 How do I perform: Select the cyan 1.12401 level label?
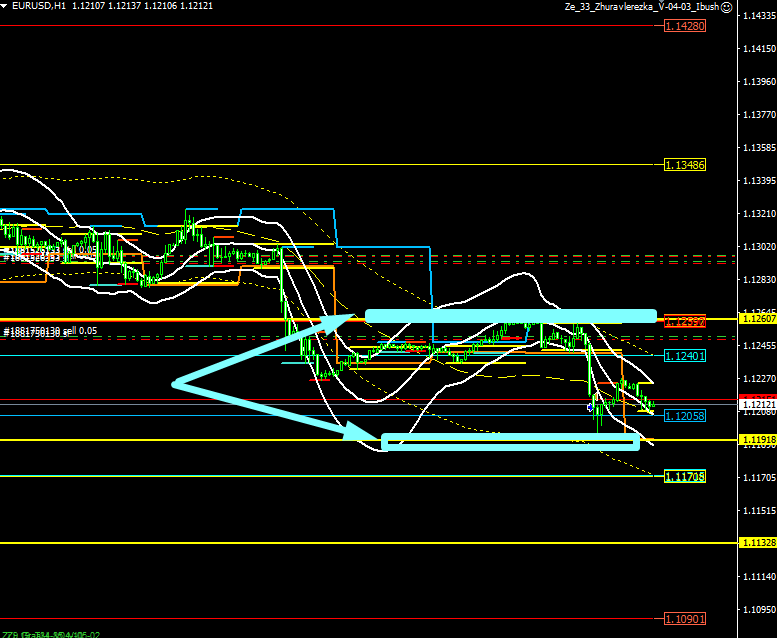(685, 355)
